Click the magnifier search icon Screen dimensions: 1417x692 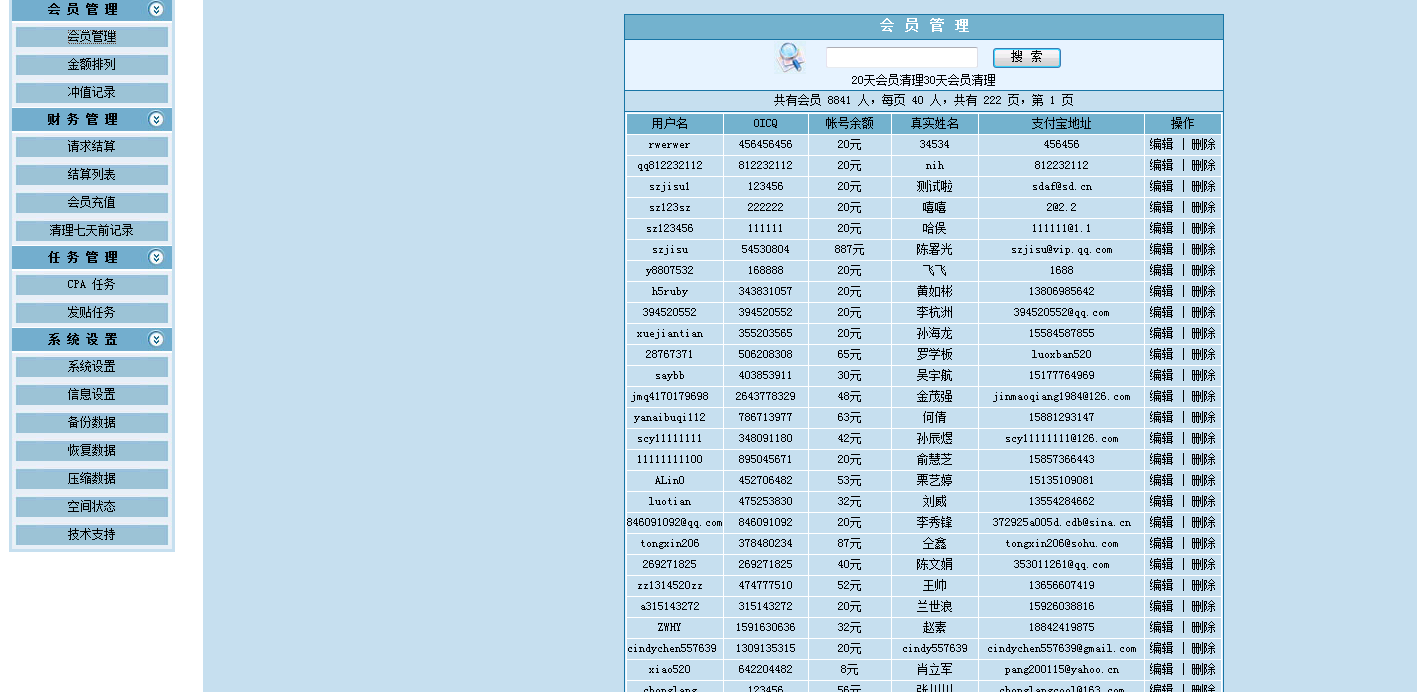[790, 58]
